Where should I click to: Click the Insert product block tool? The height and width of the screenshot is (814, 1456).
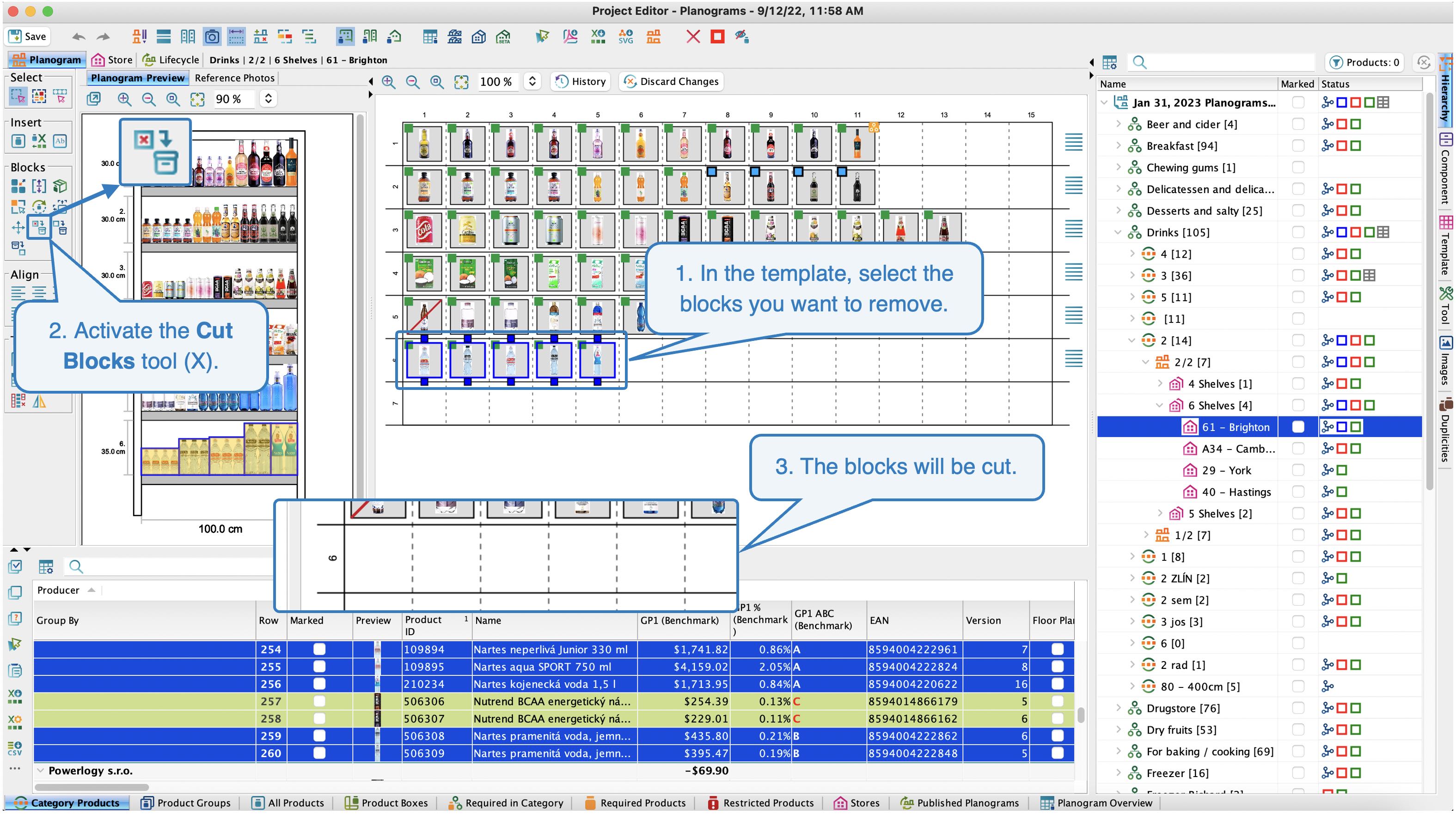click(18, 140)
